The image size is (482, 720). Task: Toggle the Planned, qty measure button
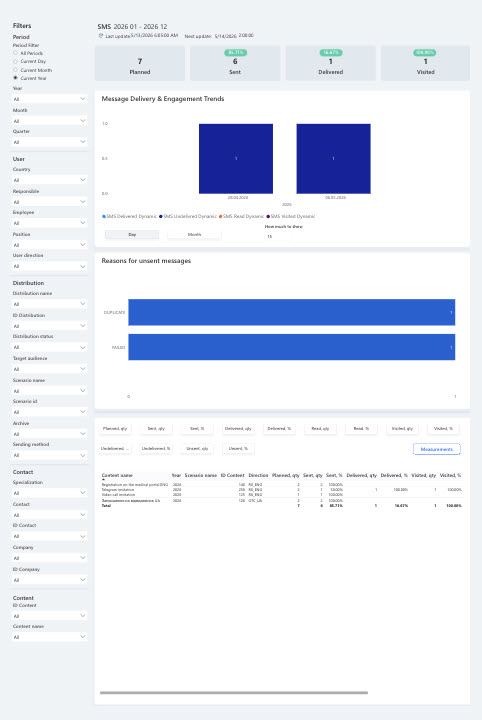[x=115, y=428]
